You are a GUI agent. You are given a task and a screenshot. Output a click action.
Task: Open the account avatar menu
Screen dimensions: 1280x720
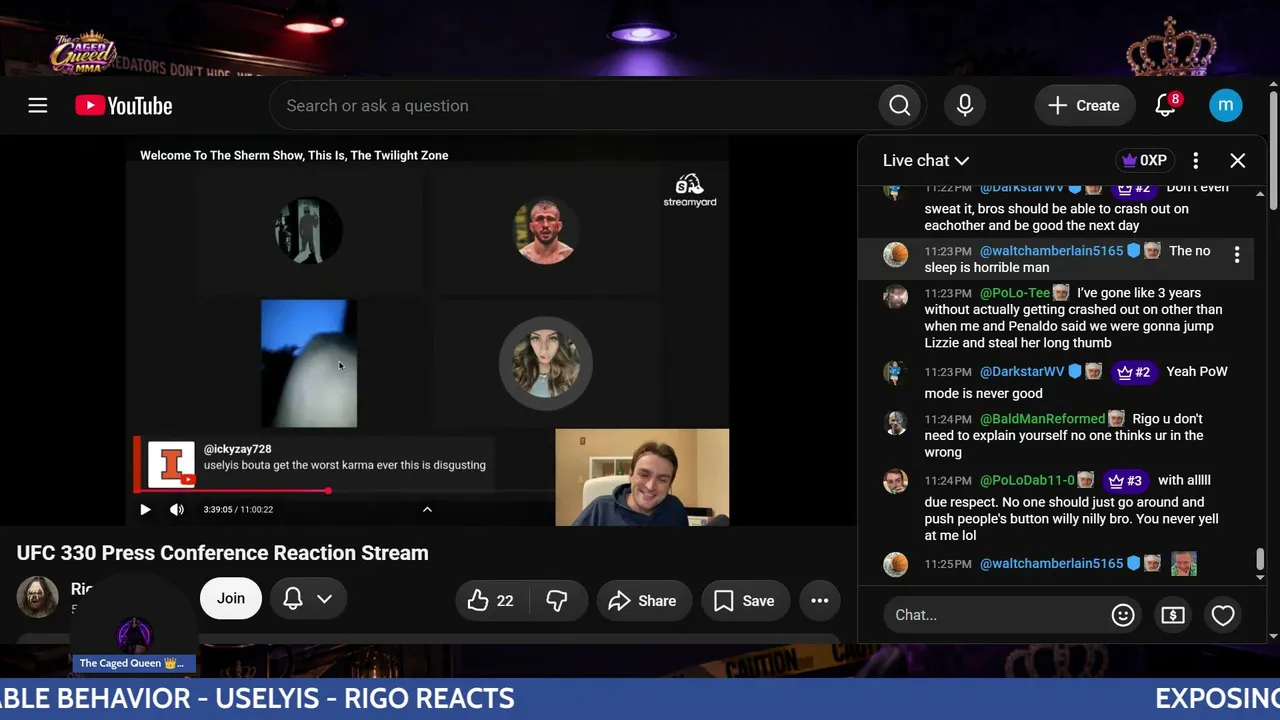[1226, 105]
